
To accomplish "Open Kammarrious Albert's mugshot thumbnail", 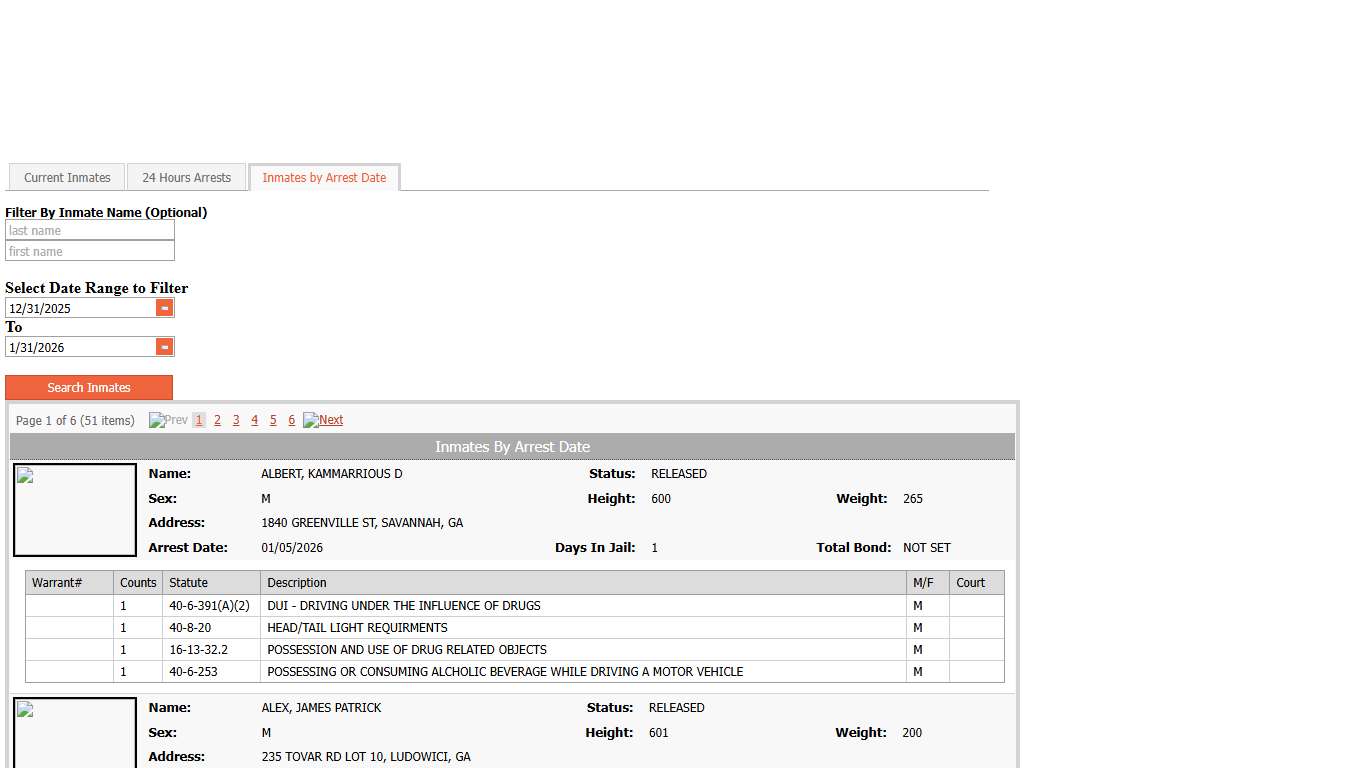I will tap(75, 510).
